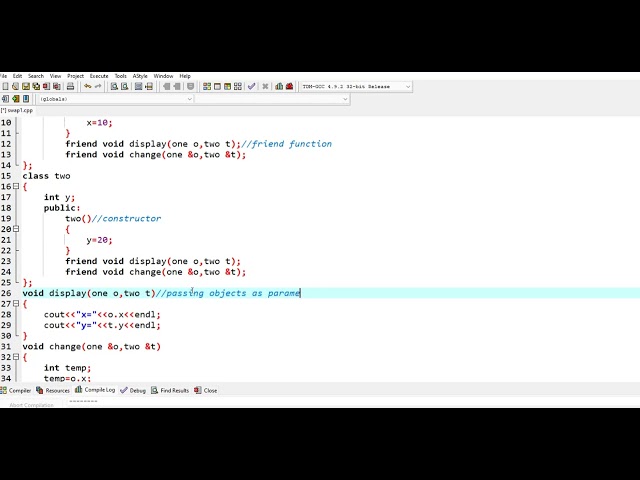Click the Delete Profiling Information icon

pos(289,87)
